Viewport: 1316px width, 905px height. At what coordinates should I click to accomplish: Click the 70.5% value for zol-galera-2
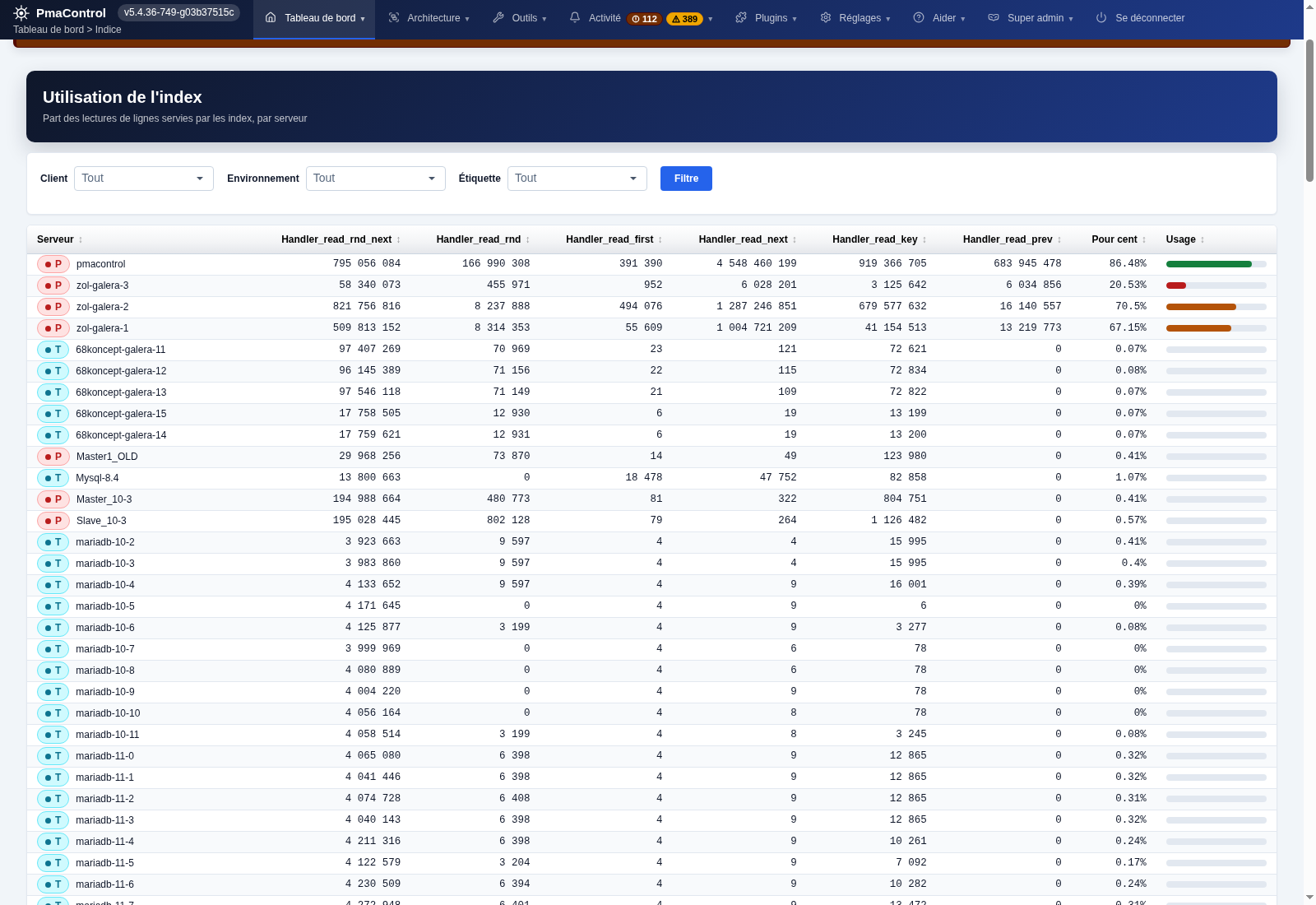[1131, 306]
